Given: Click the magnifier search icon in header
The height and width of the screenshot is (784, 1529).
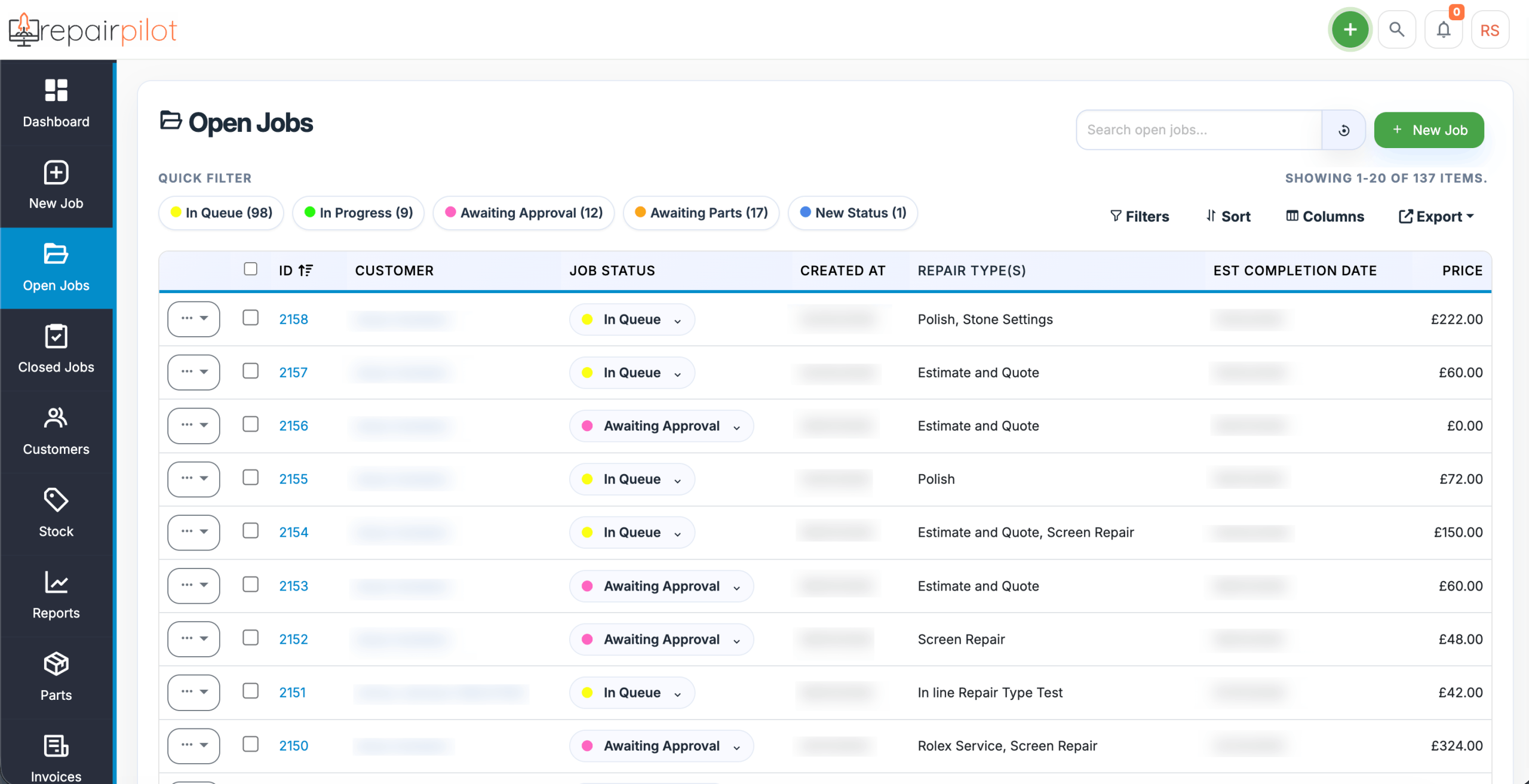Looking at the screenshot, I should pyautogui.click(x=1396, y=29).
